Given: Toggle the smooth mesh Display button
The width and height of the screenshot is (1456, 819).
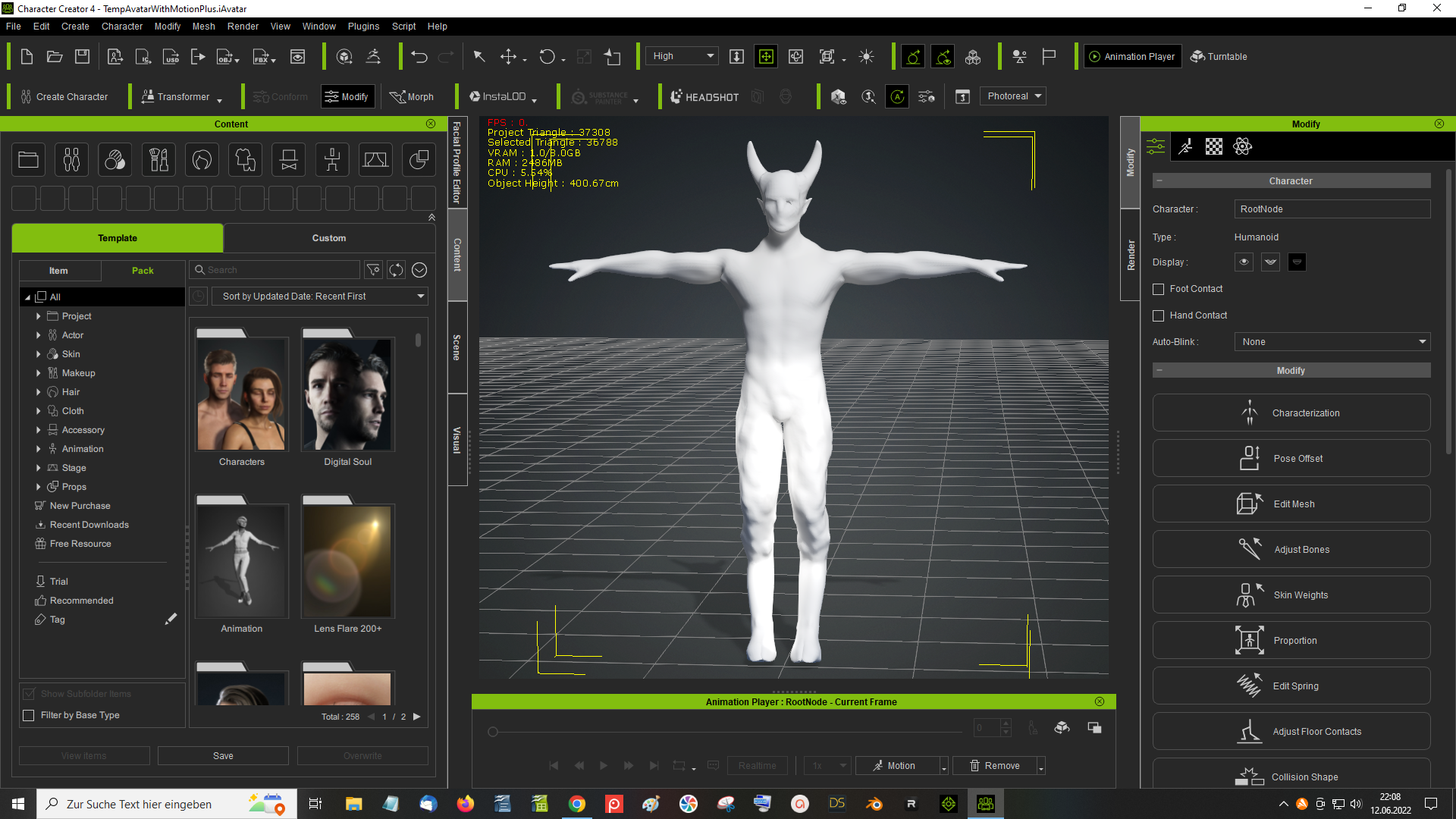Looking at the screenshot, I should [x=1270, y=262].
